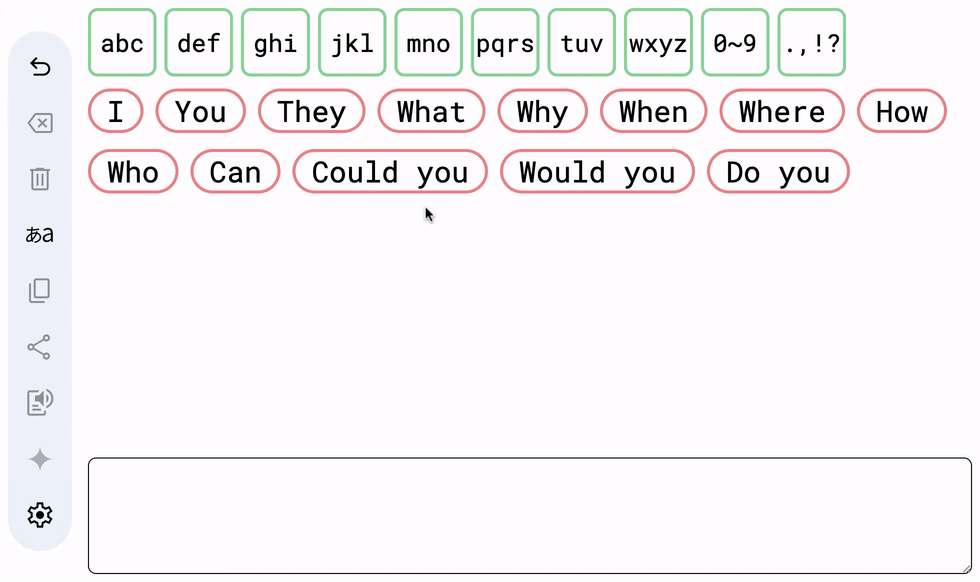Viewport: 980px width, 582px height.
Task: Open settings with the gear icon
Action: [40, 515]
